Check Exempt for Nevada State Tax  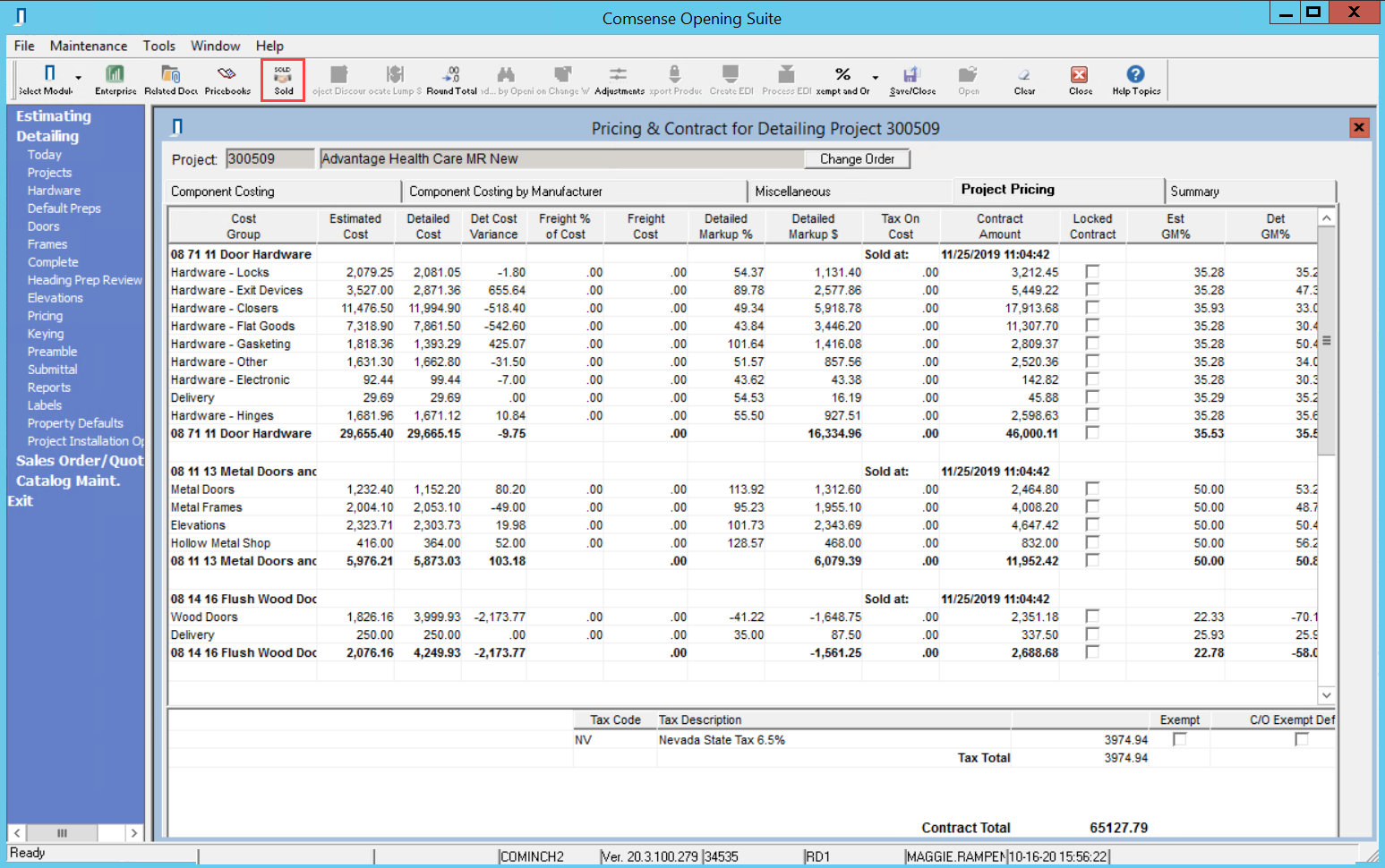tap(1180, 739)
